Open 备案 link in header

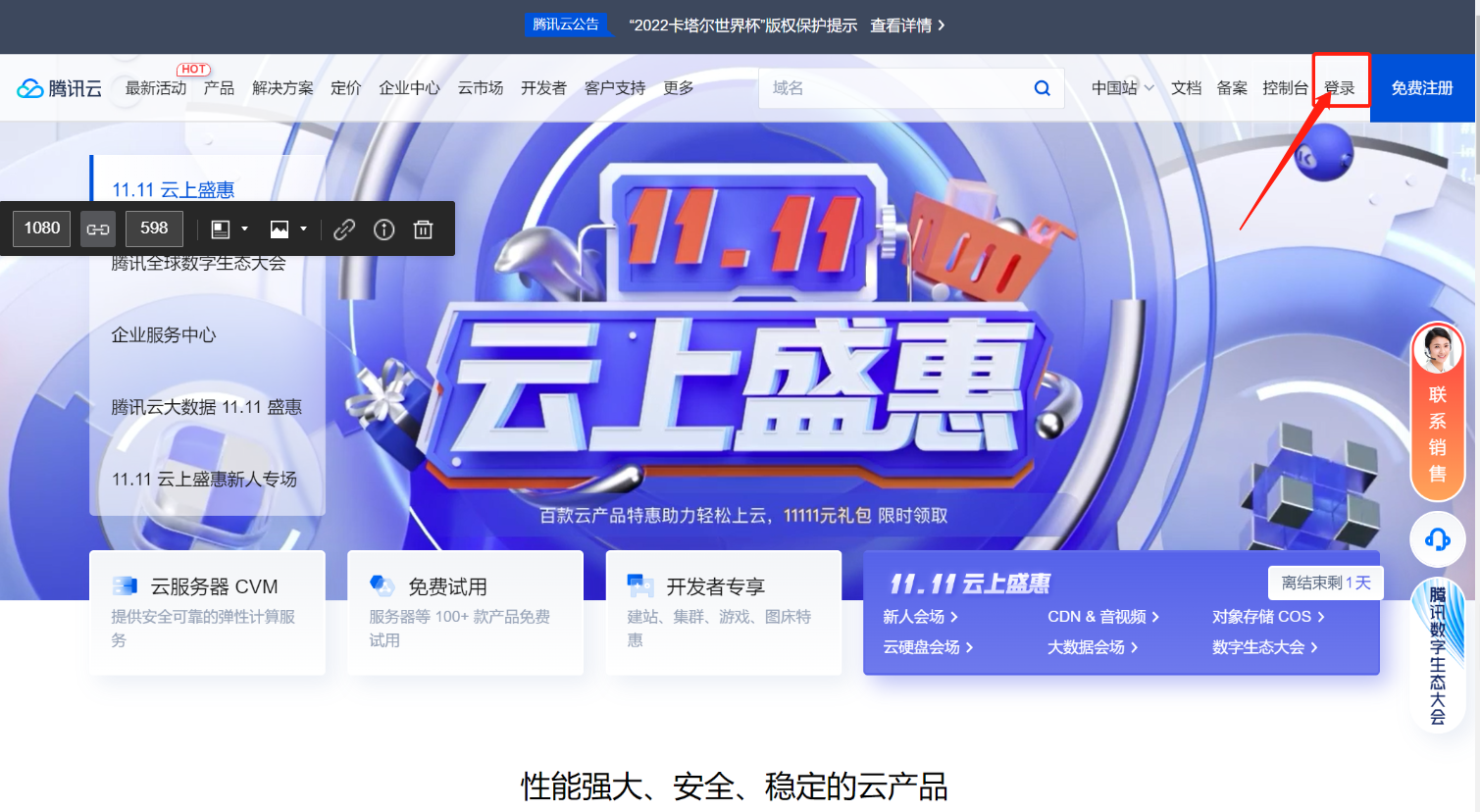[1232, 88]
